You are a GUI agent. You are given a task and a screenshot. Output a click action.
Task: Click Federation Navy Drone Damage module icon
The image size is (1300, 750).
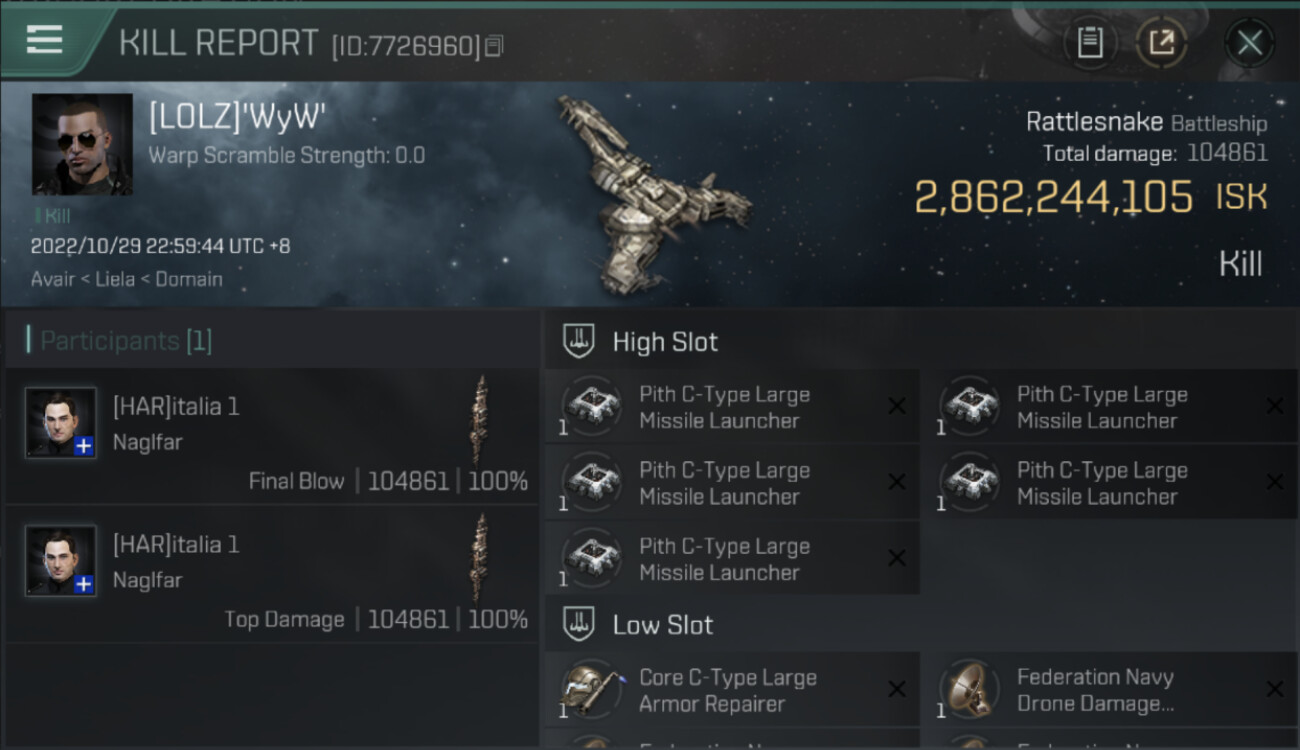coord(969,689)
